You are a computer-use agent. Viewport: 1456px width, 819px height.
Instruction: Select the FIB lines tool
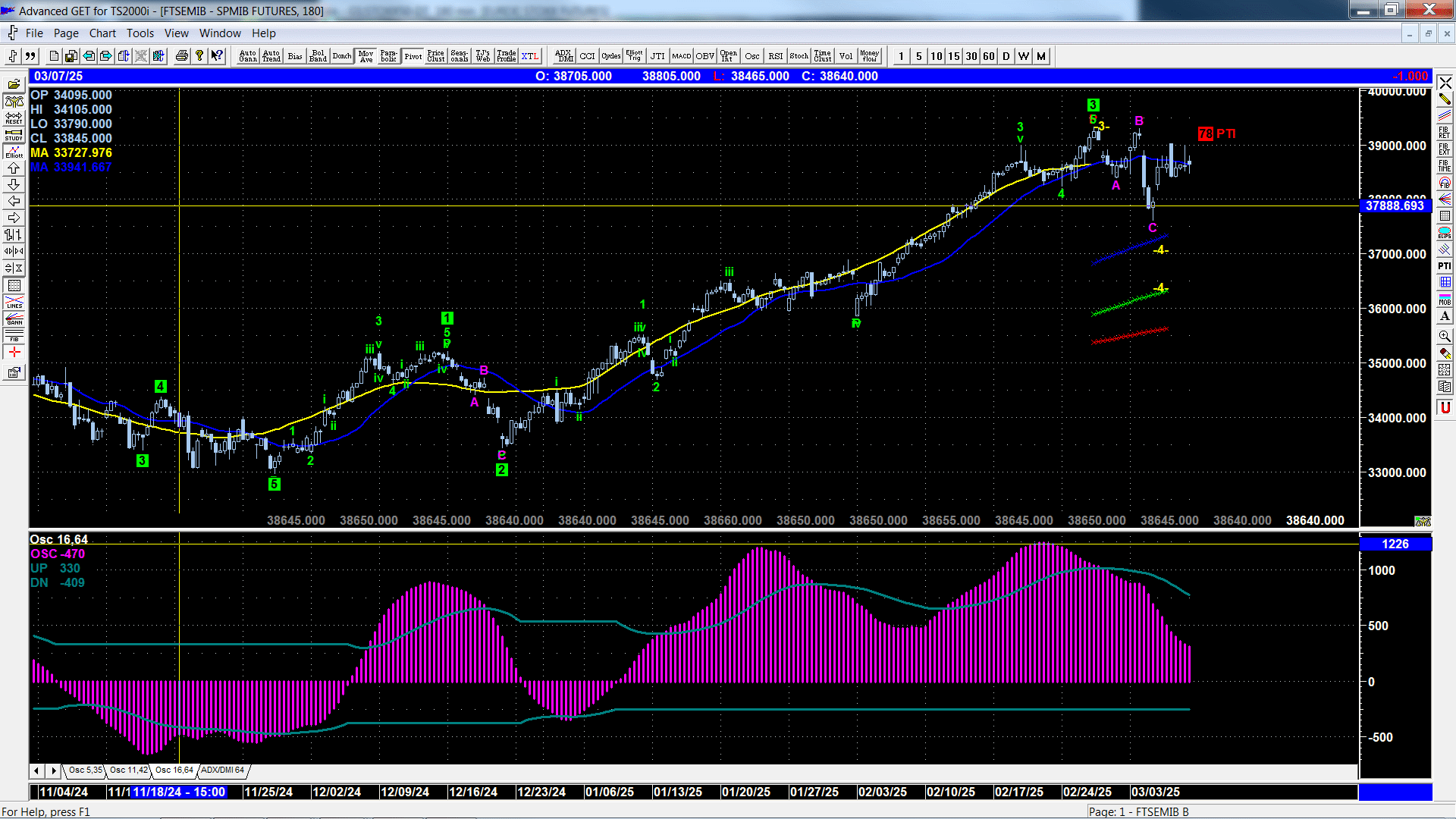coord(14,335)
